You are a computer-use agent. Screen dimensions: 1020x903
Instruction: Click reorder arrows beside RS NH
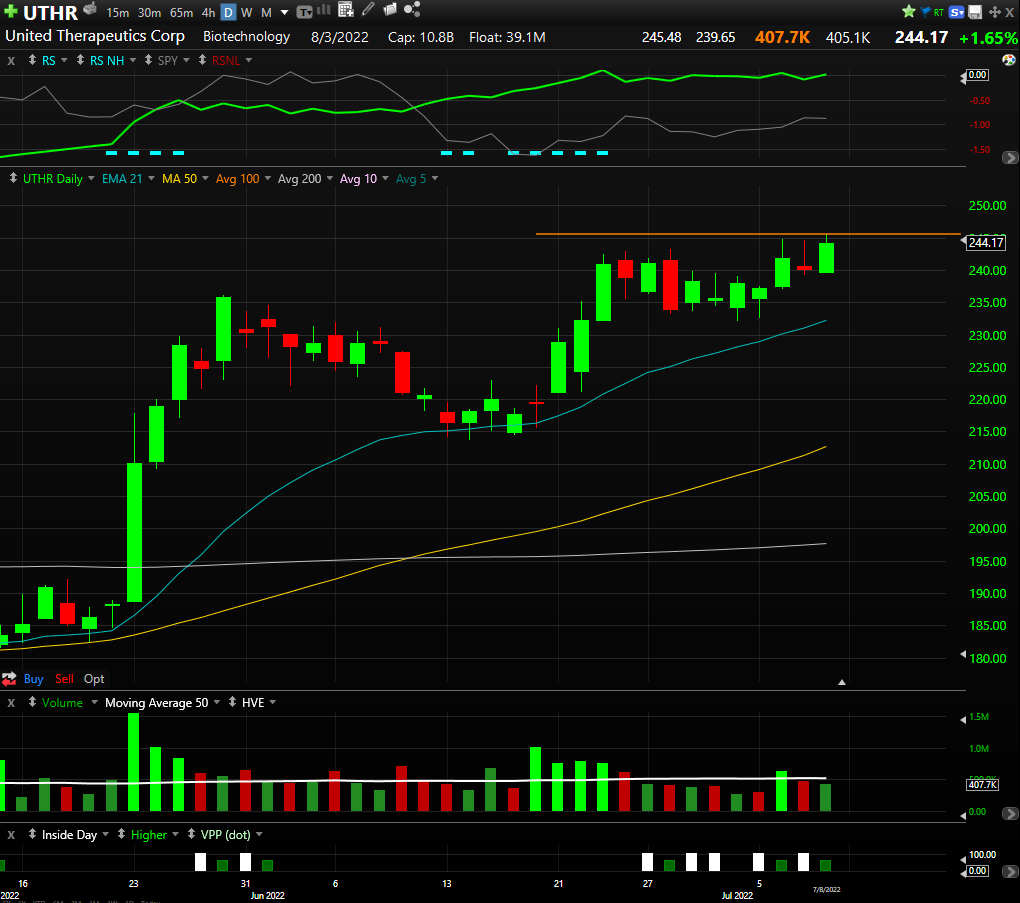coord(80,60)
